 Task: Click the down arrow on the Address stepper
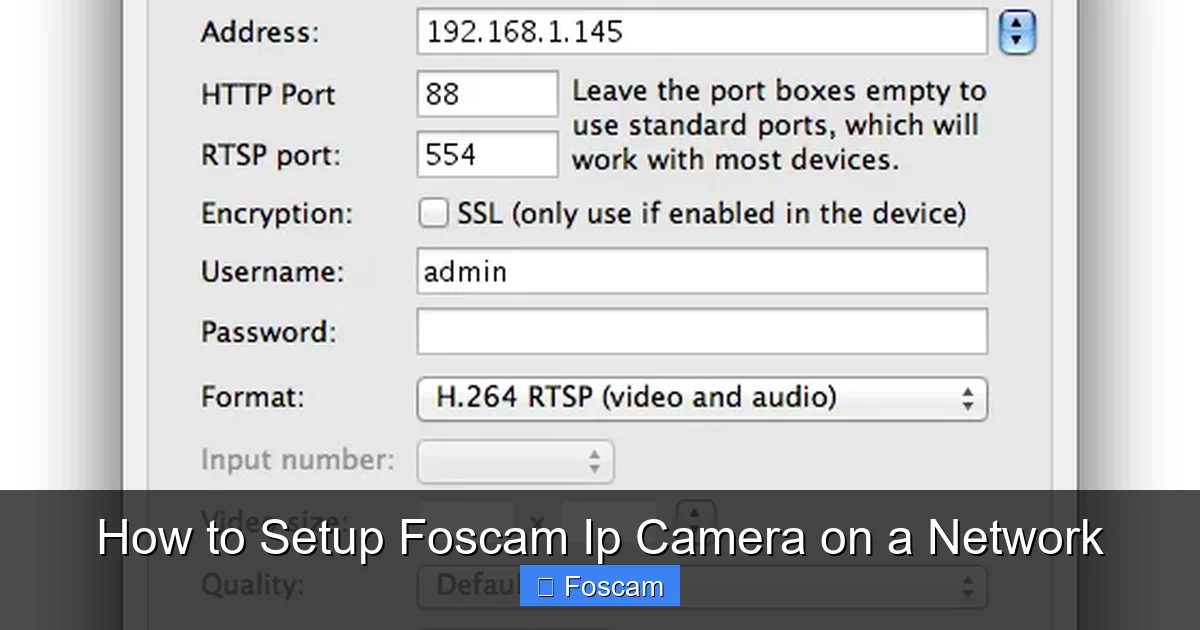(x=1018, y=41)
